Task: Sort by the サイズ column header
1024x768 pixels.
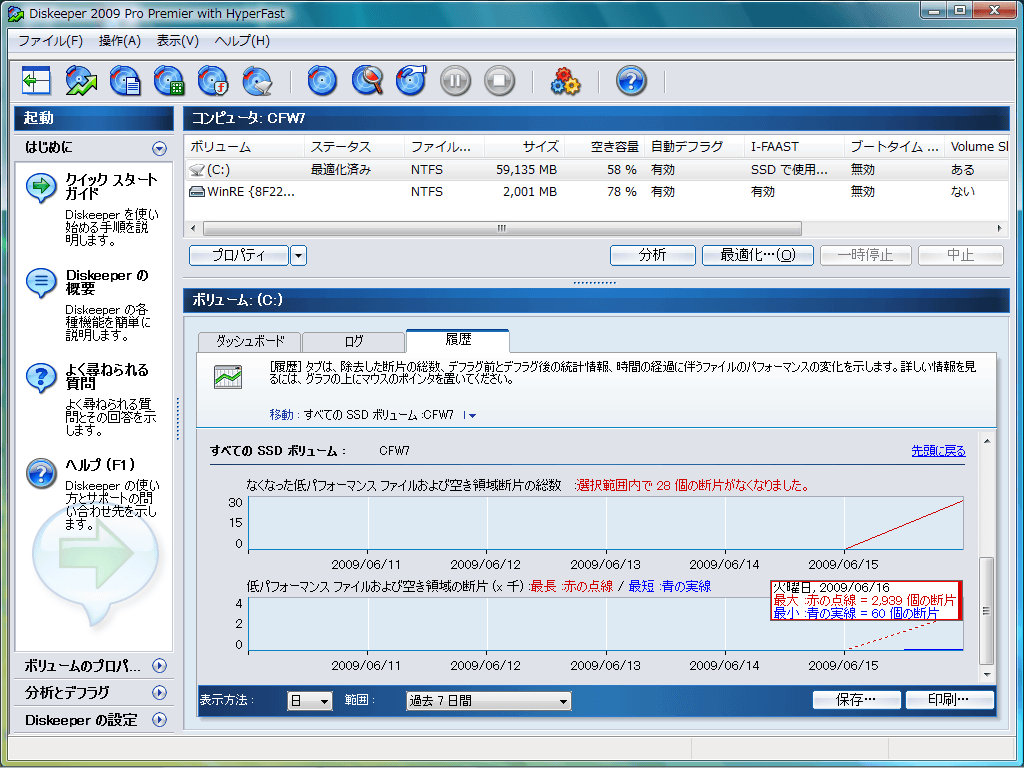Action: (524, 147)
